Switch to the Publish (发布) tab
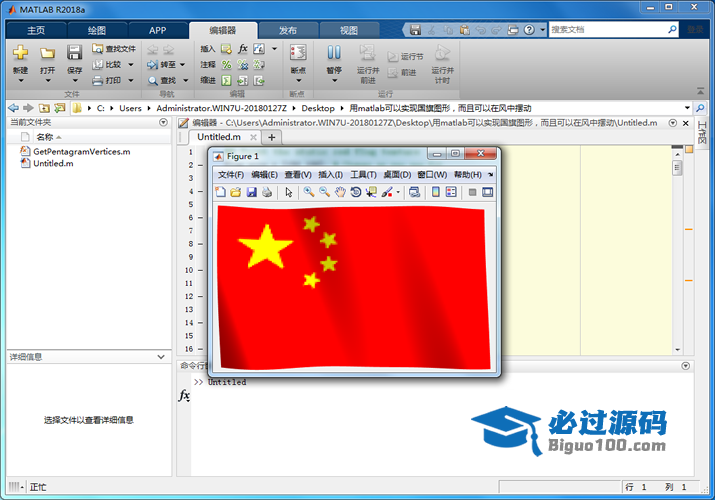This screenshot has width=715, height=500. point(288,31)
